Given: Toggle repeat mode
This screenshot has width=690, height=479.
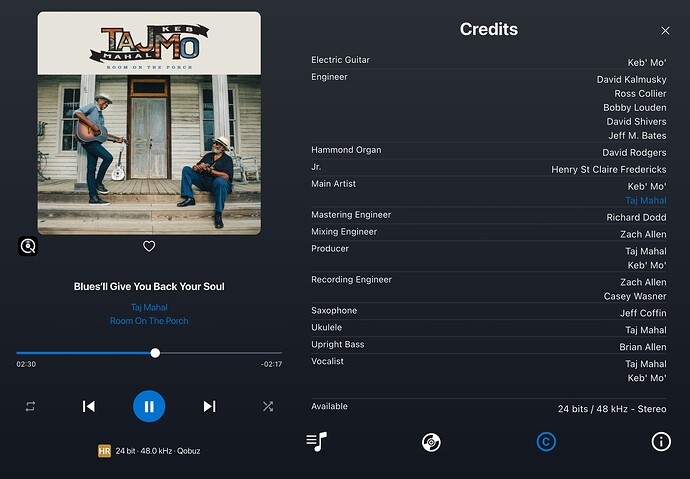Looking at the screenshot, I should coord(30,406).
